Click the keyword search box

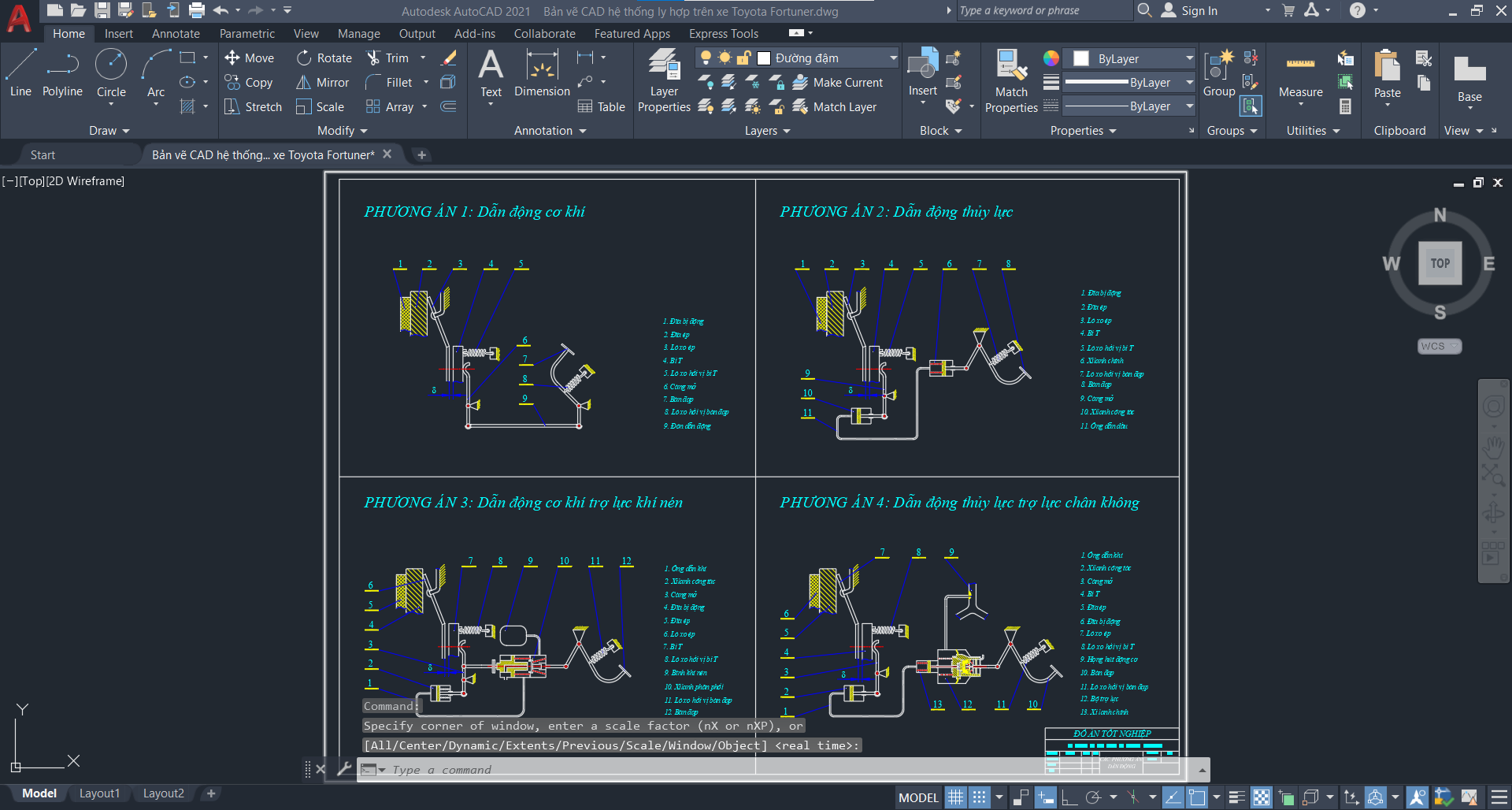coord(1044,10)
